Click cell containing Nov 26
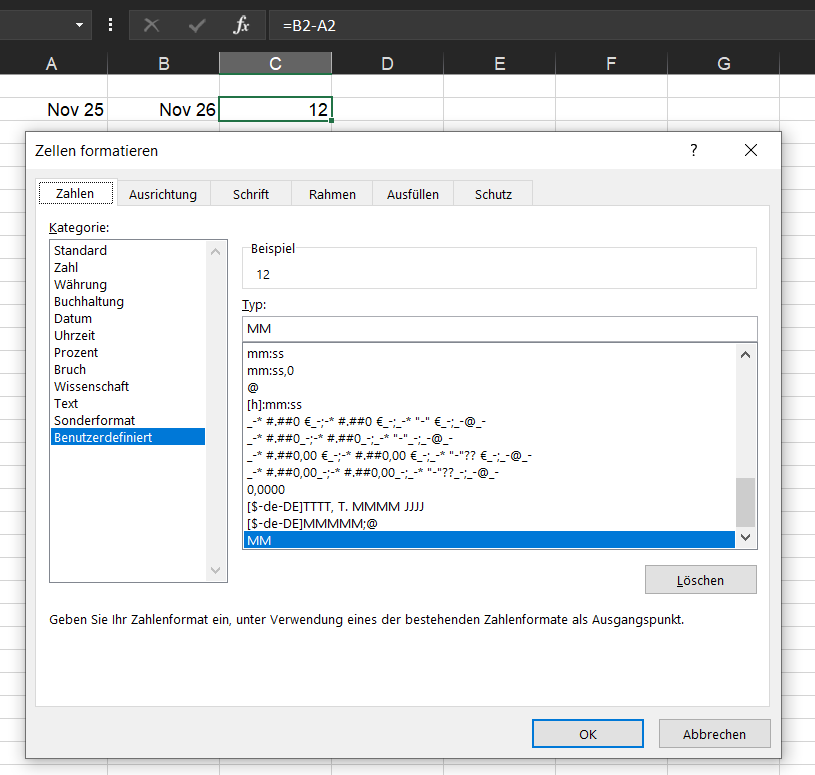815x775 pixels. pyautogui.click(x=164, y=109)
